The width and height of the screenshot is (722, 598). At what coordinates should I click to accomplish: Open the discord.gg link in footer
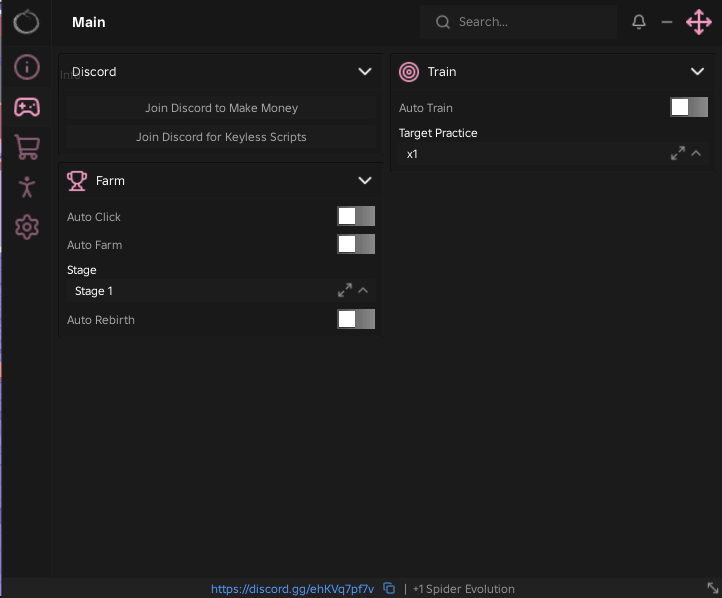pos(292,589)
